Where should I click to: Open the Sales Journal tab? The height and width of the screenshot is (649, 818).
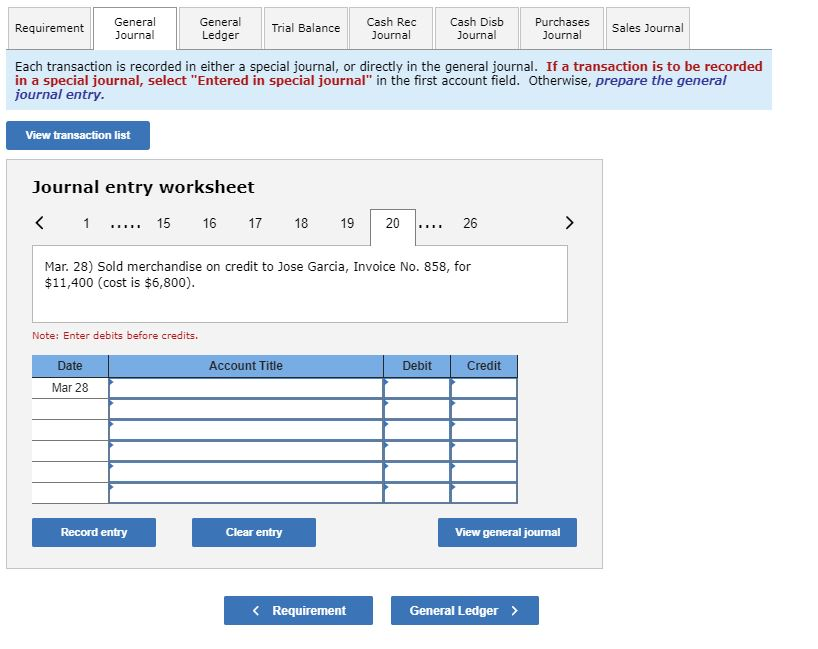coord(647,28)
